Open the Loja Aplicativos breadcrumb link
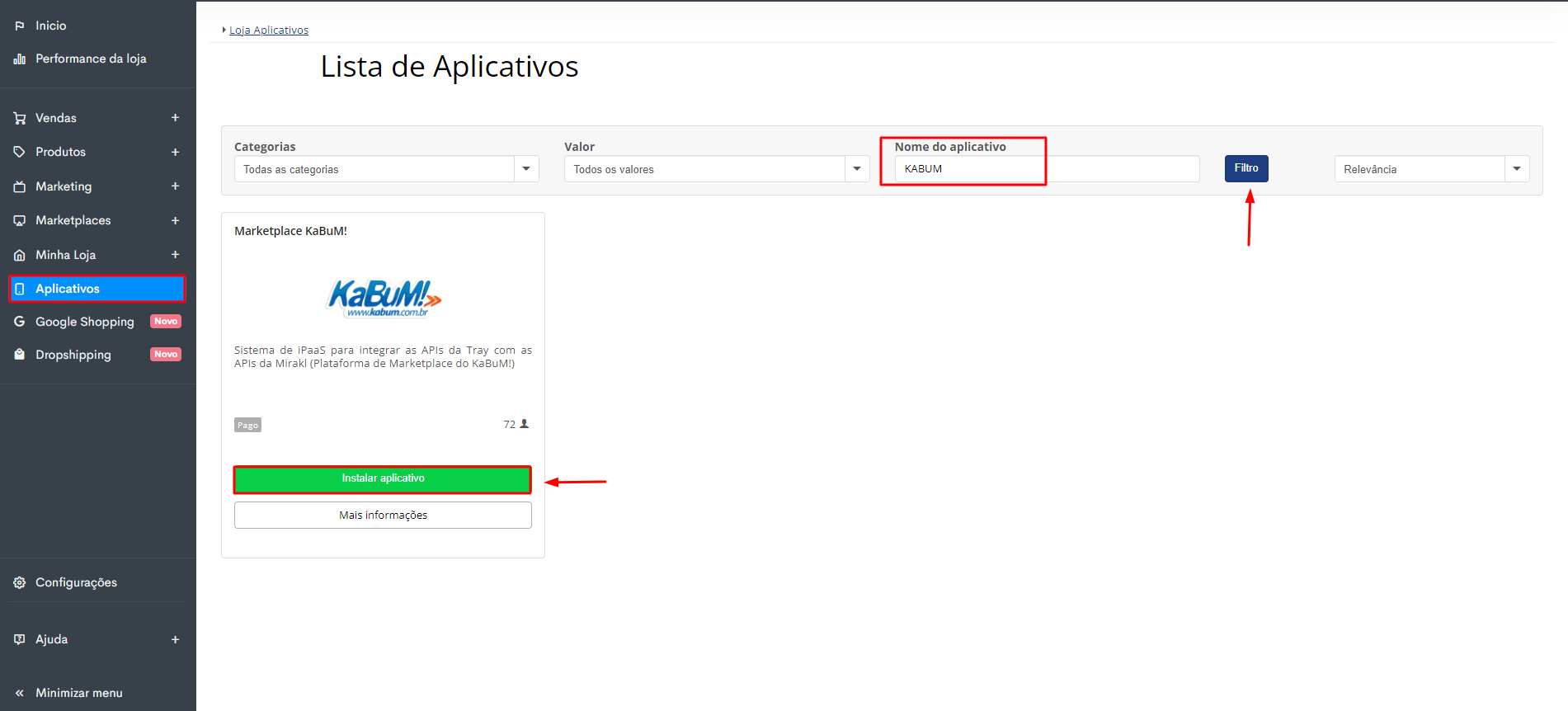 269,31
